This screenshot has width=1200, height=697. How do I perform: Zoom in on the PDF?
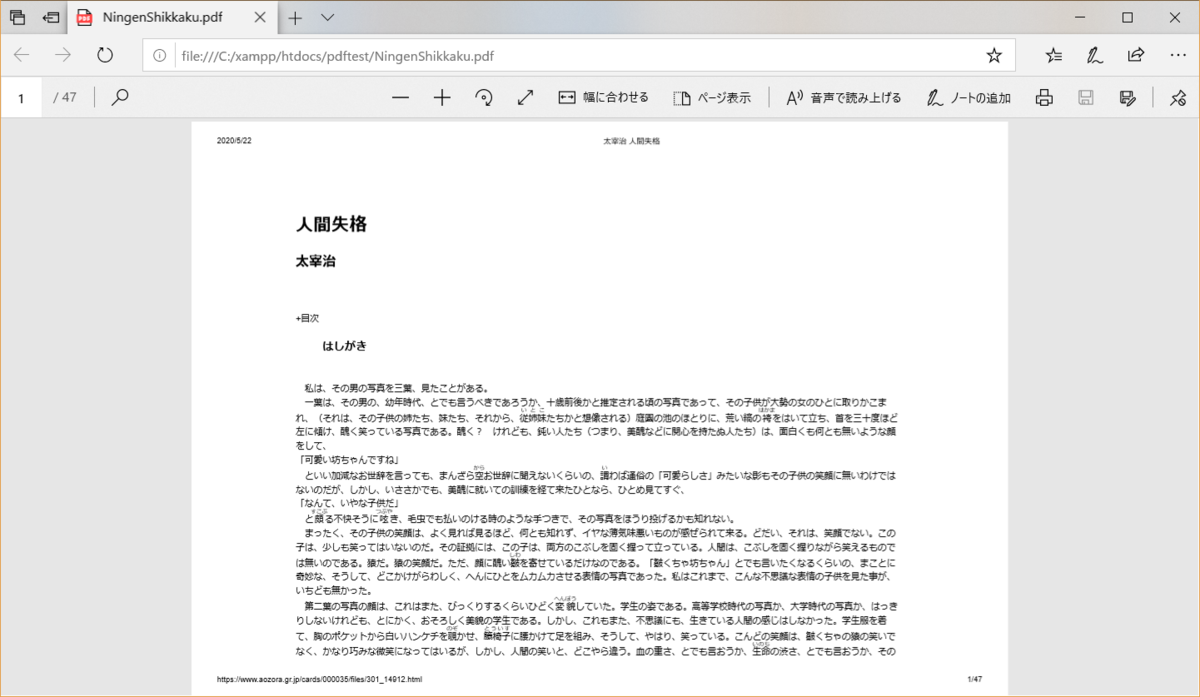coord(443,97)
